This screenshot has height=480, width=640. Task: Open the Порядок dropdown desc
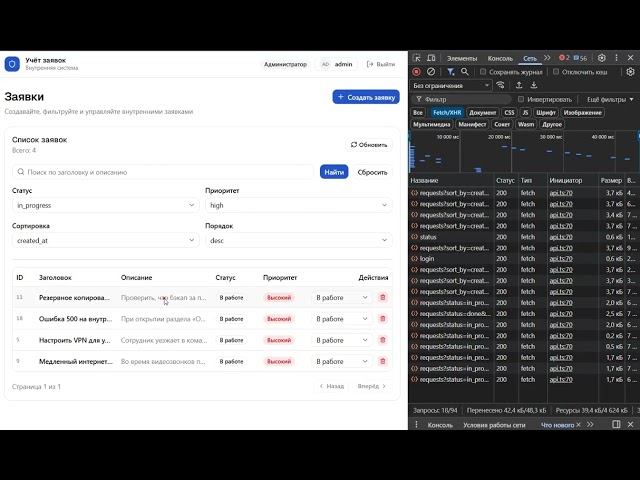[299, 240]
